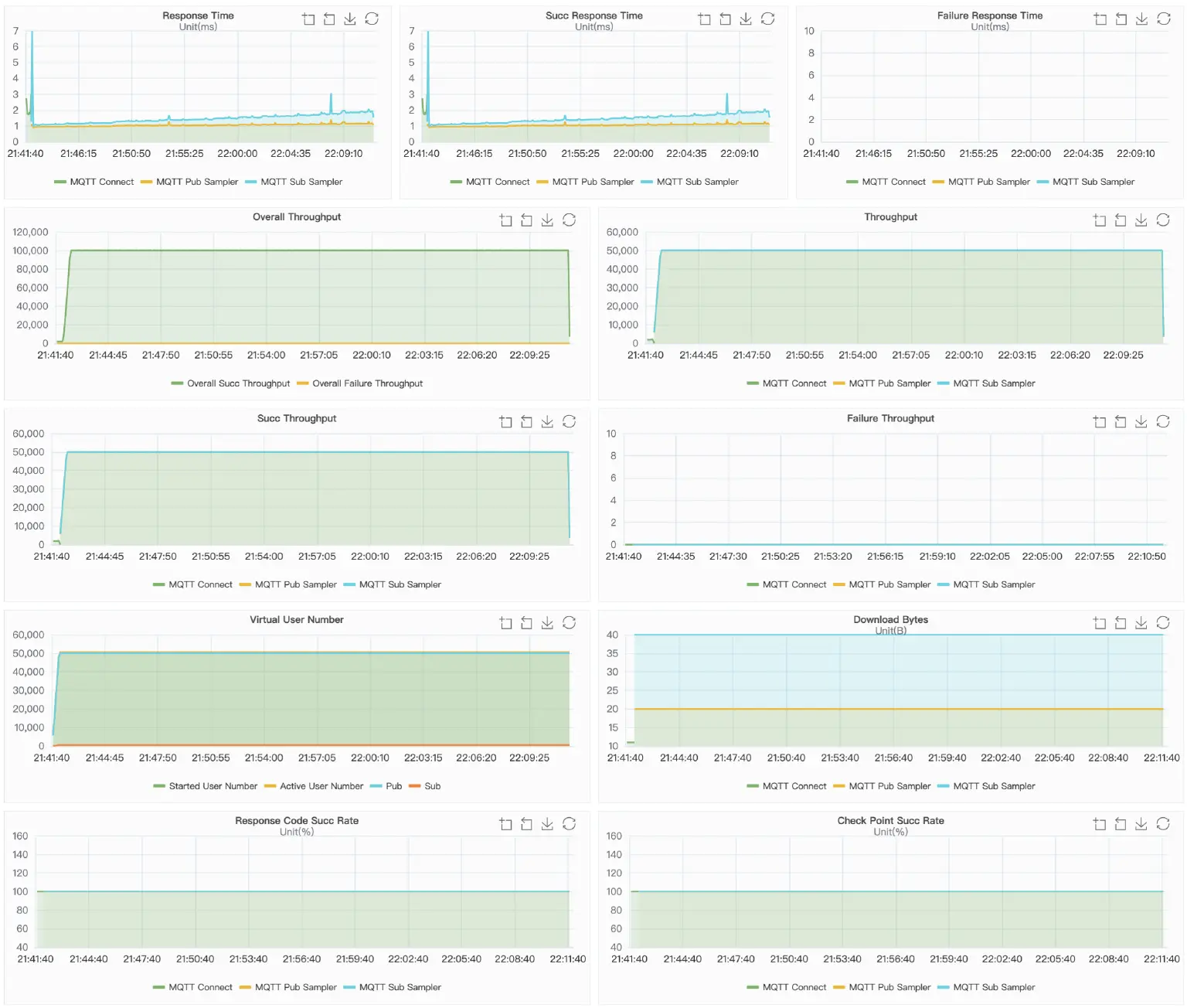This screenshot has width=1187, height=1008.
Task: Refresh the Failure Response Time chart
Action: pyautogui.click(x=1163, y=19)
